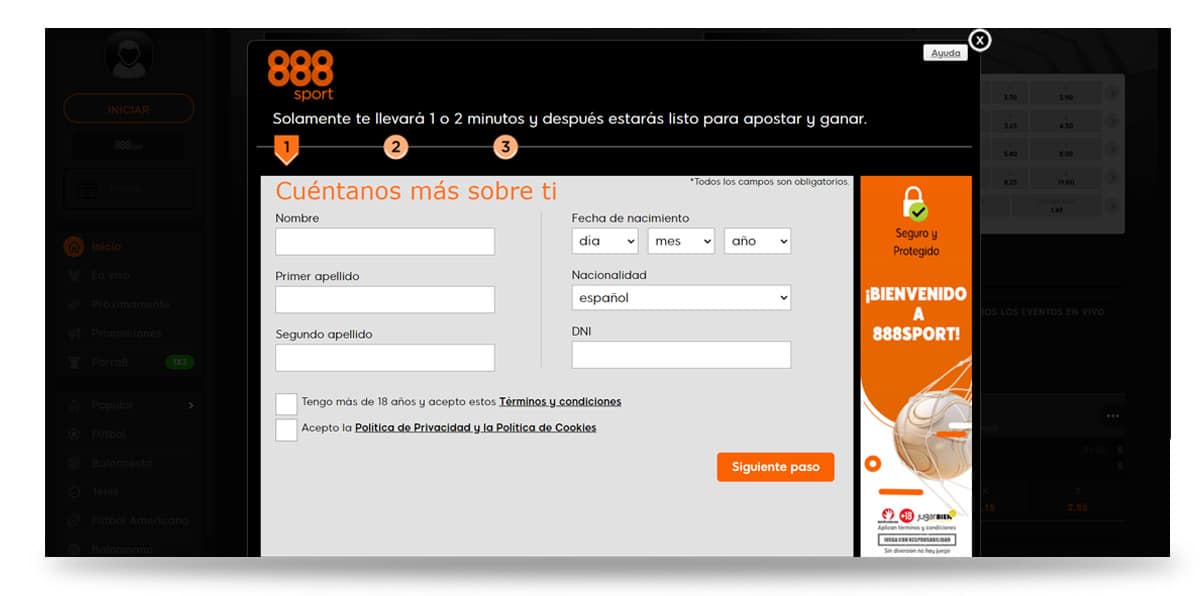Click the profile avatar icon in background page

(x=130, y=56)
